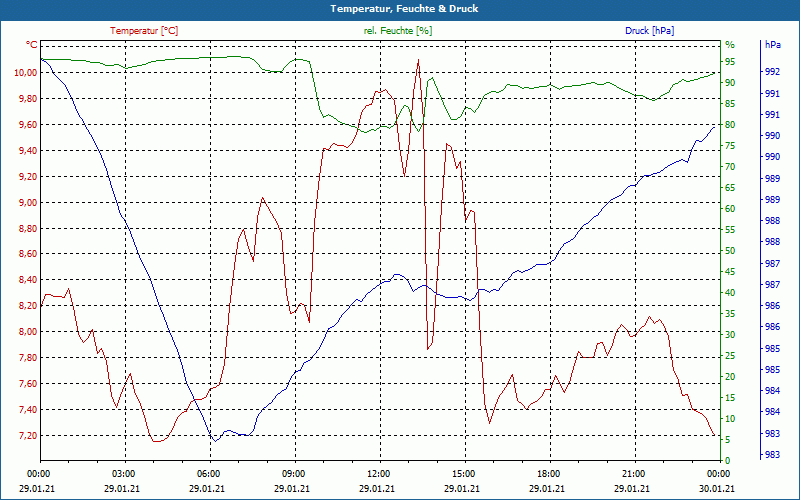This screenshot has height=500, width=800.
Task: Click the "8,00" temperature axis value
Action: click(28, 332)
